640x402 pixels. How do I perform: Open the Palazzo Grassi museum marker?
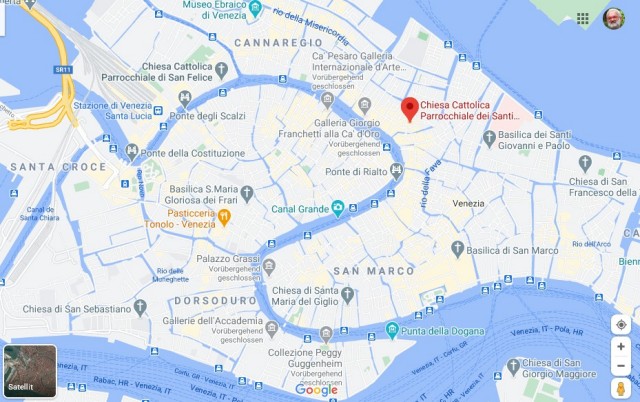[x=269, y=267]
